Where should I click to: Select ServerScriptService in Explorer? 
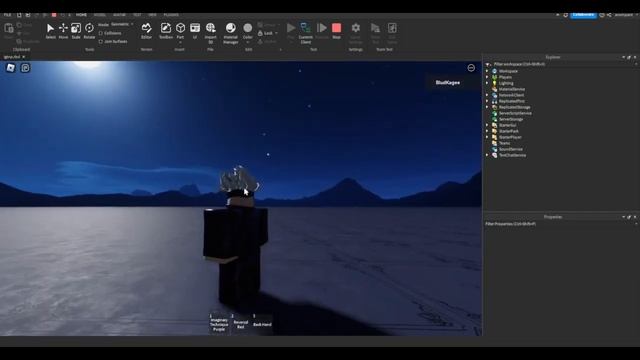pos(515,113)
